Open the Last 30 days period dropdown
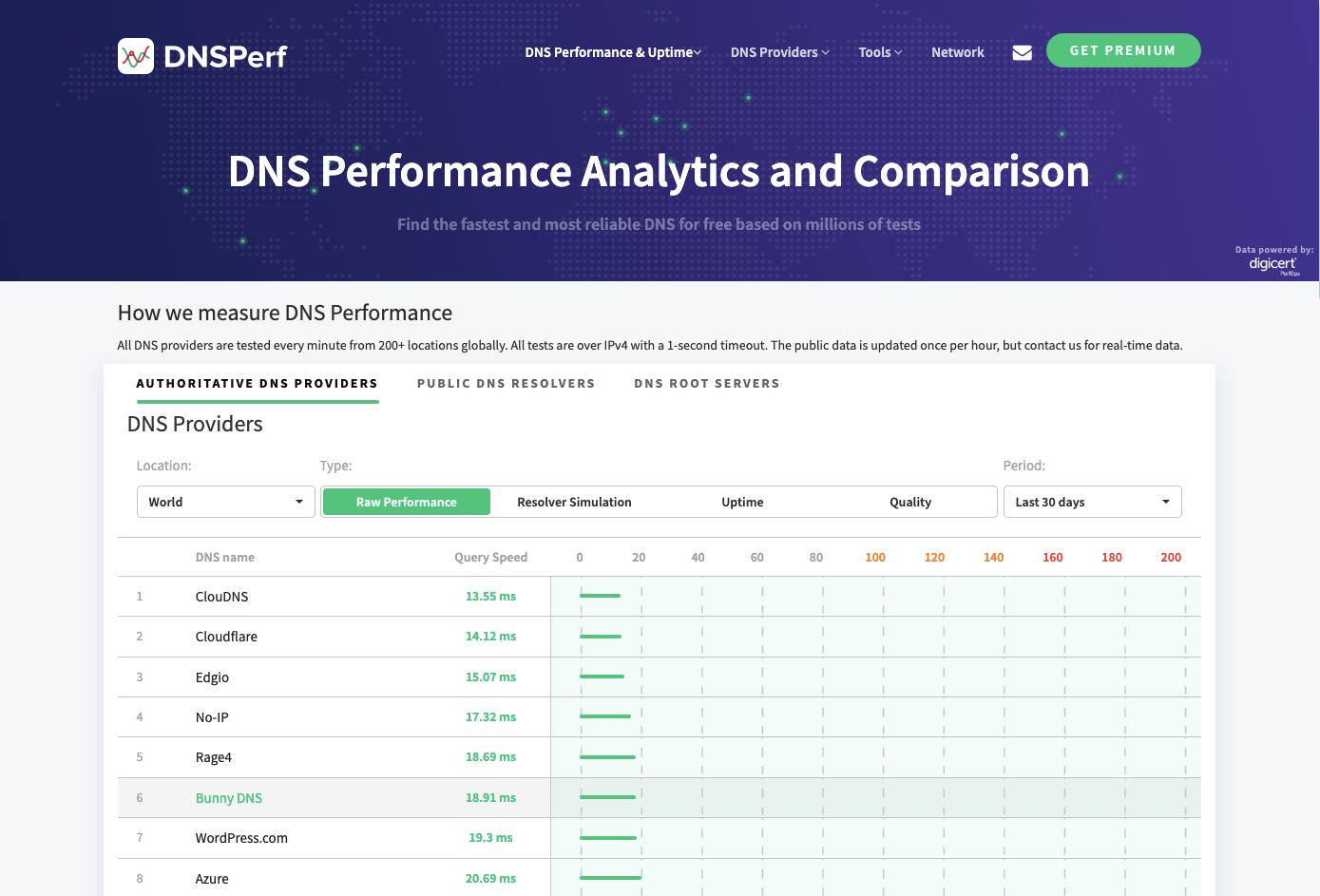 click(x=1092, y=502)
